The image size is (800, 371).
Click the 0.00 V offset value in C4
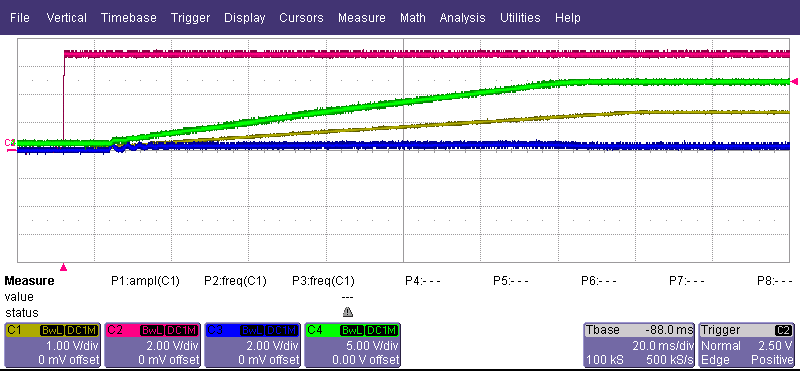point(366,360)
